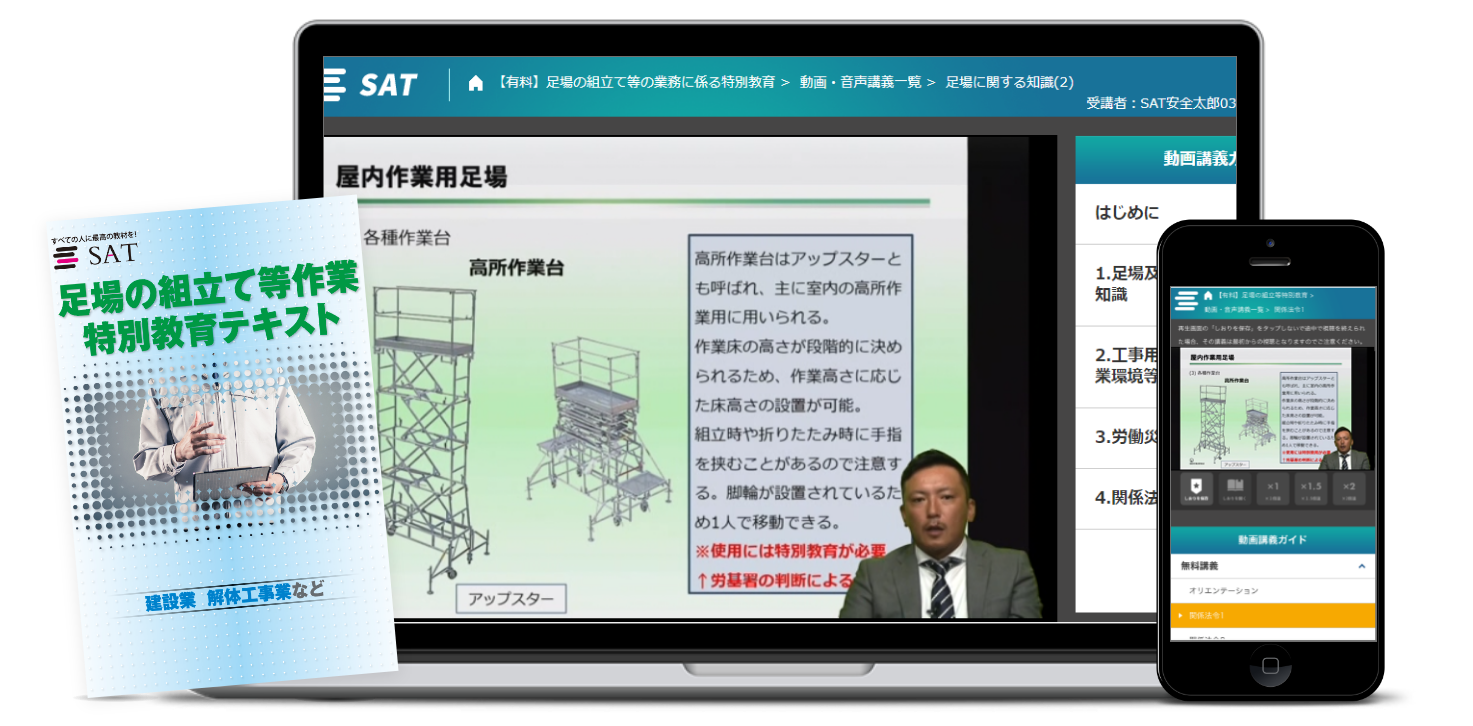Viewport: 1473px width, 726px height.
Task: Open the オリエンテーション lecture on the phone
Action: pyautogui.click(x=1273, y=591)
